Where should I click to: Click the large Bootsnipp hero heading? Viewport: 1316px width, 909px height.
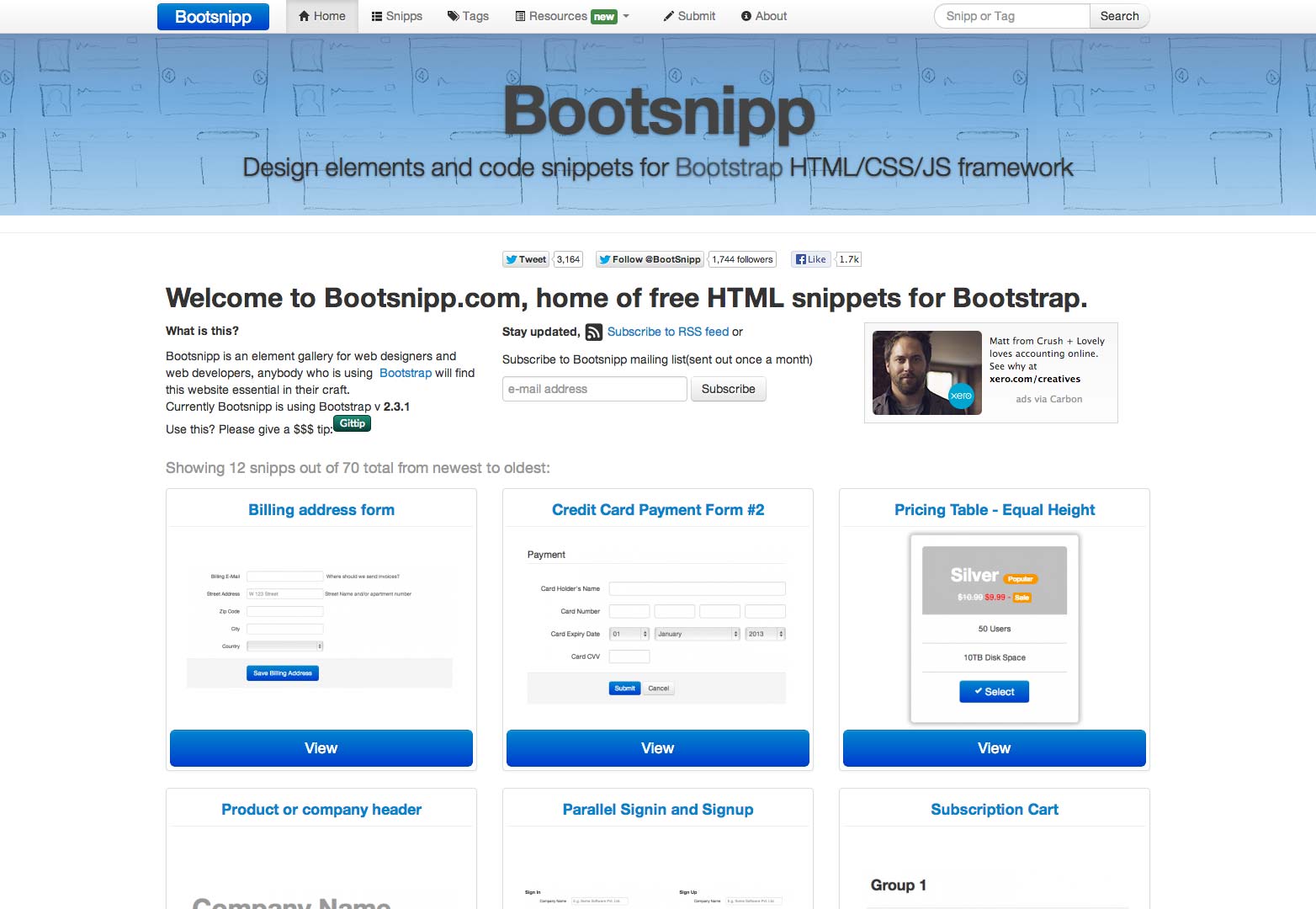click(659, 114)
